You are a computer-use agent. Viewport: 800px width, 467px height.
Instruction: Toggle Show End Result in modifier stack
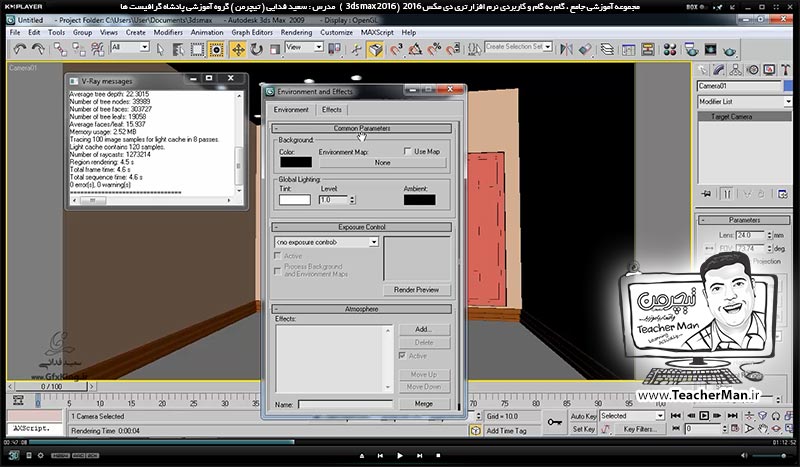(727, 194)
